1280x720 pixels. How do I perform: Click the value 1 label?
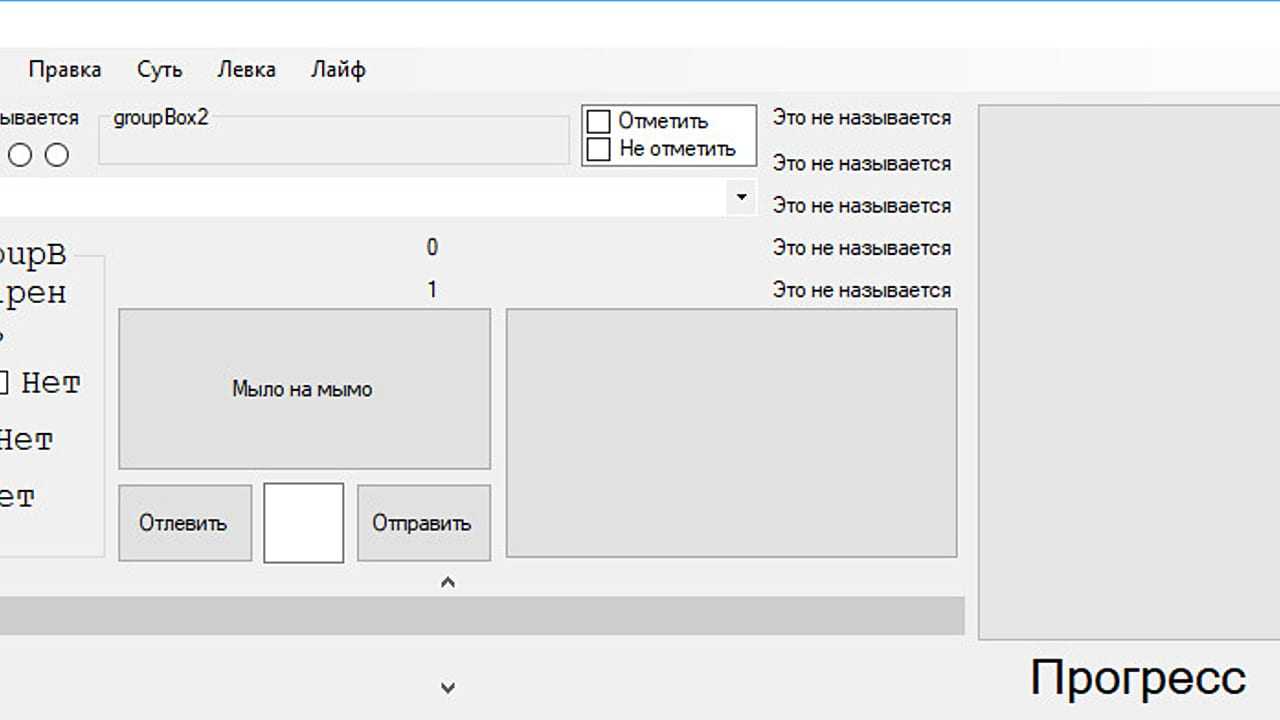pos(432,290)
